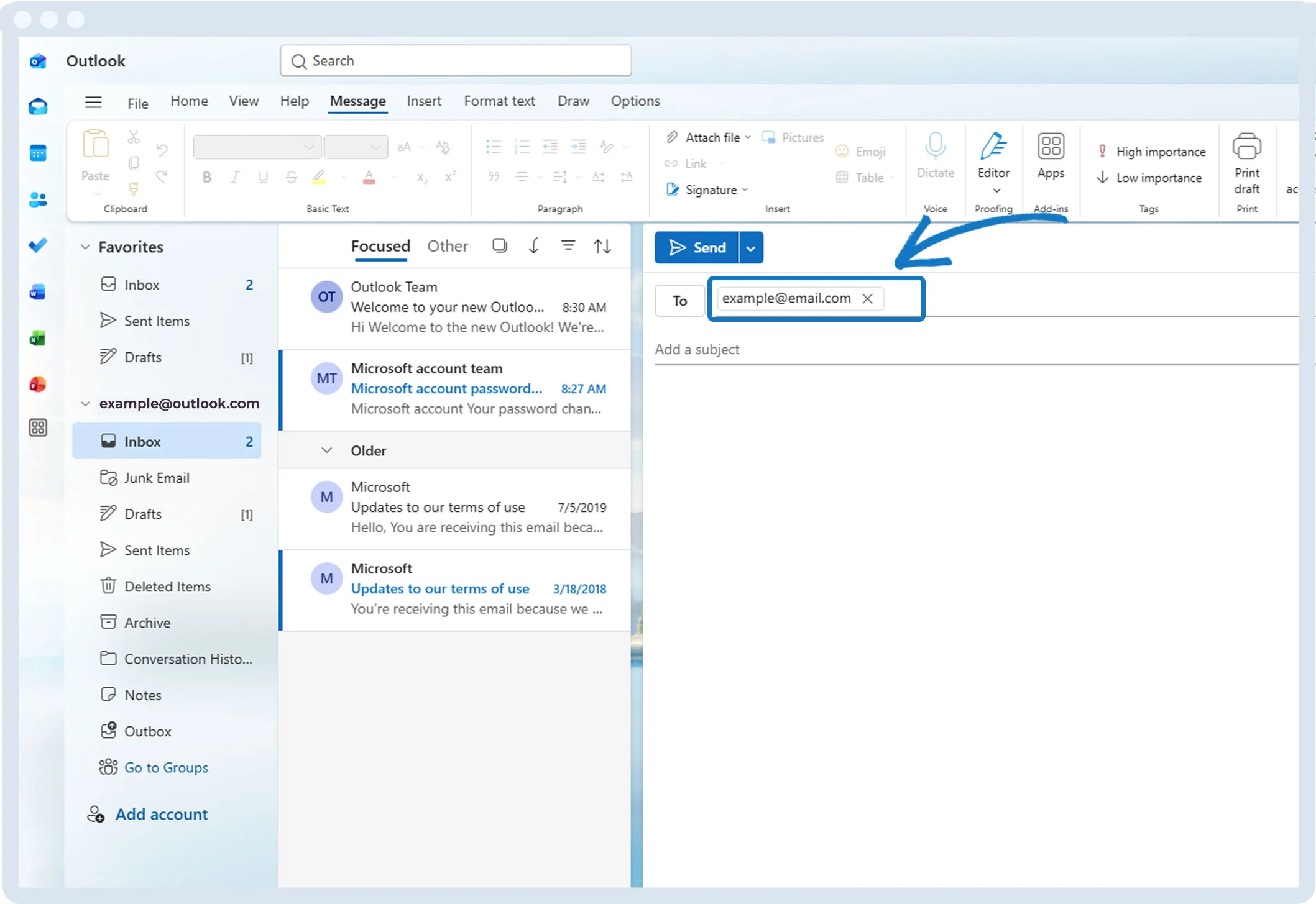Collapse the Older messages group

(326, 450)
